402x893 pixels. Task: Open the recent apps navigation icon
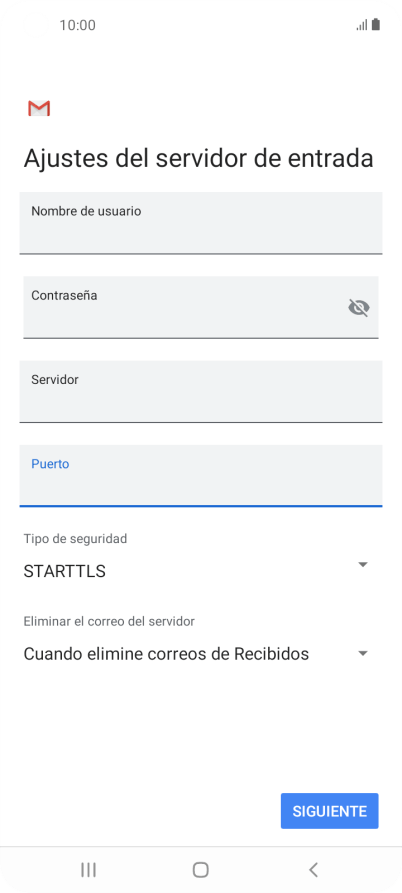[88, 870]
